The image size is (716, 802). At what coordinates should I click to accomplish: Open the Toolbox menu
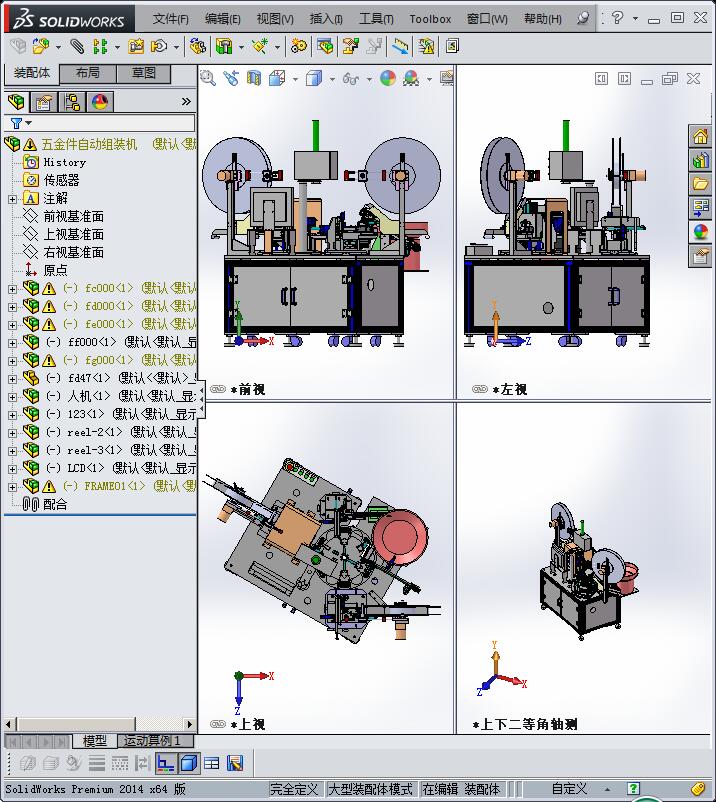430,19
